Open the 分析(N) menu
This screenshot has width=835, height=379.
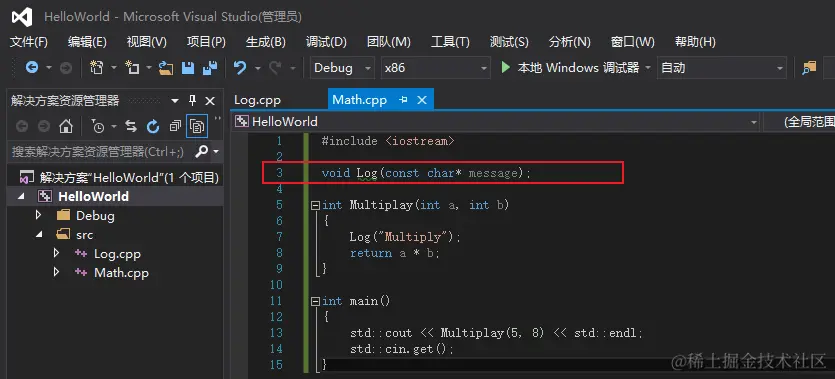tap(569, 42)
